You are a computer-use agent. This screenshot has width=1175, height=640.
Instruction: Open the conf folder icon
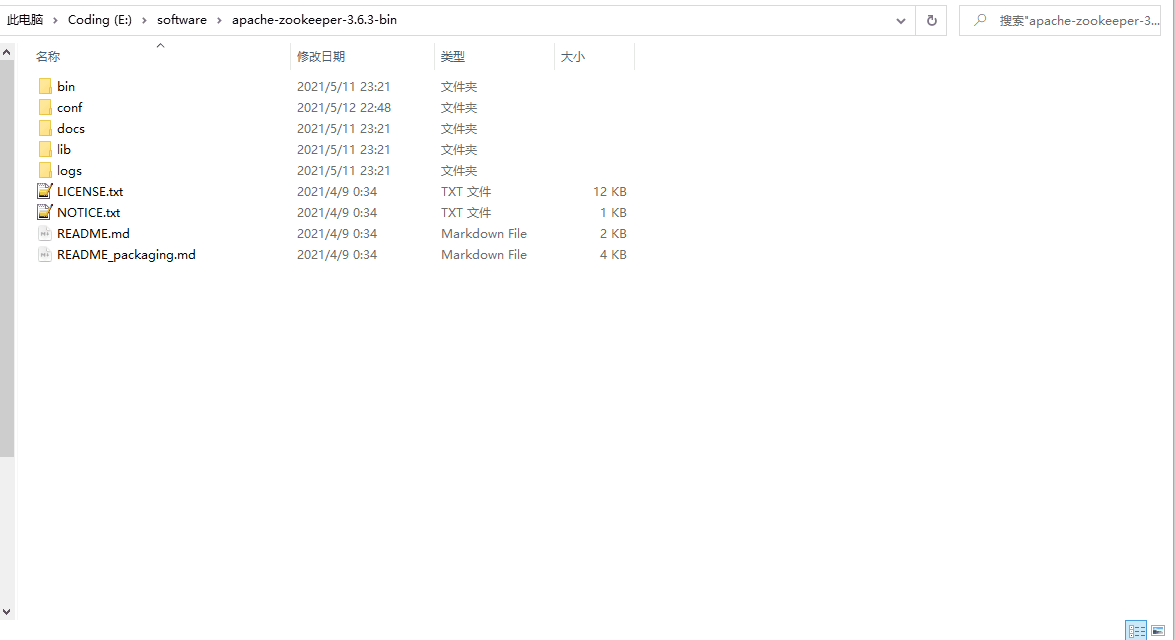pos(46,107)
